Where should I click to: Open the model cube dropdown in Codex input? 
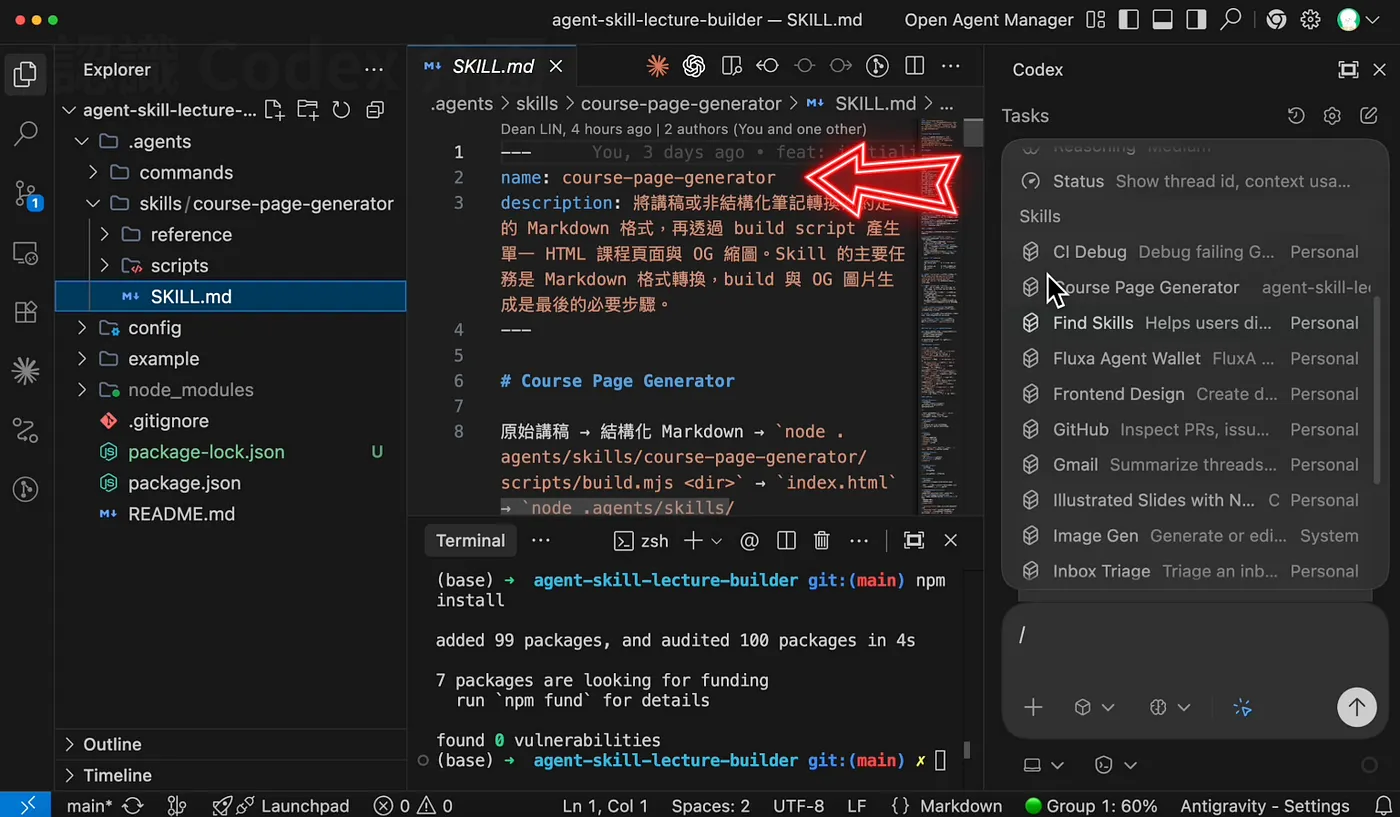[x=1093, y=708]
